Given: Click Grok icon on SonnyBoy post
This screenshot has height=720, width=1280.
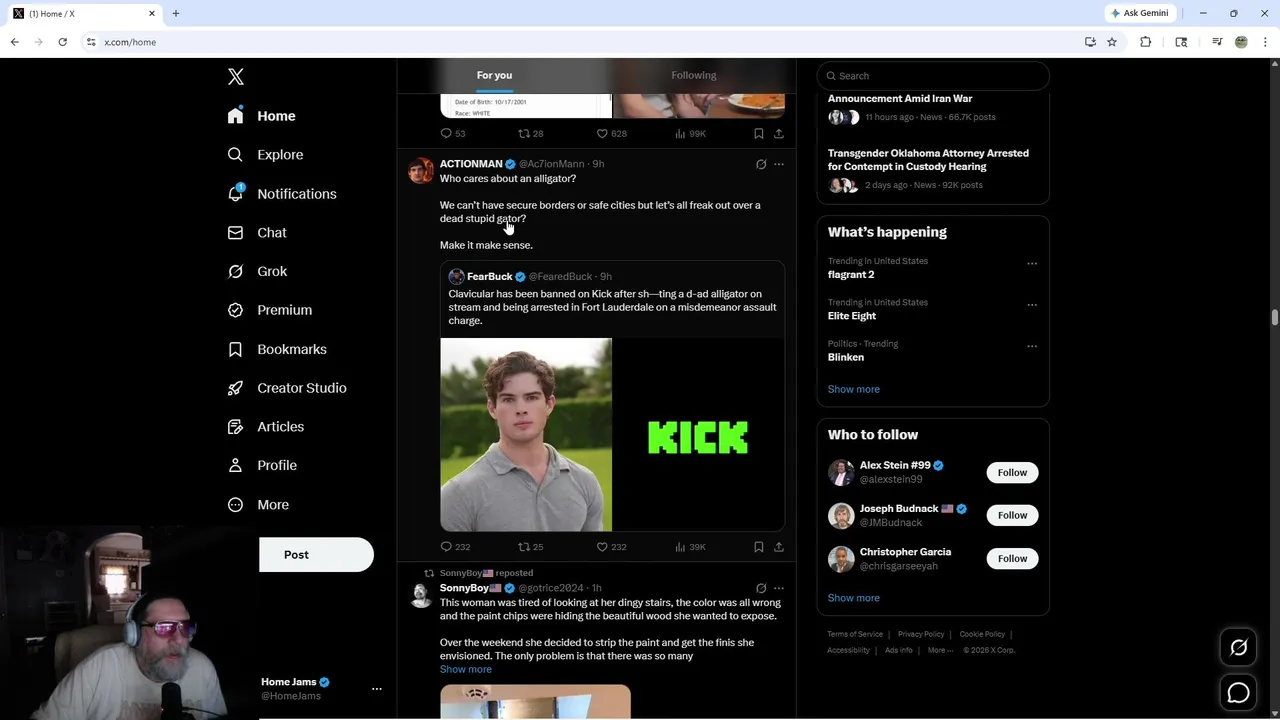Looking at the screenshot, I should 761,588.
